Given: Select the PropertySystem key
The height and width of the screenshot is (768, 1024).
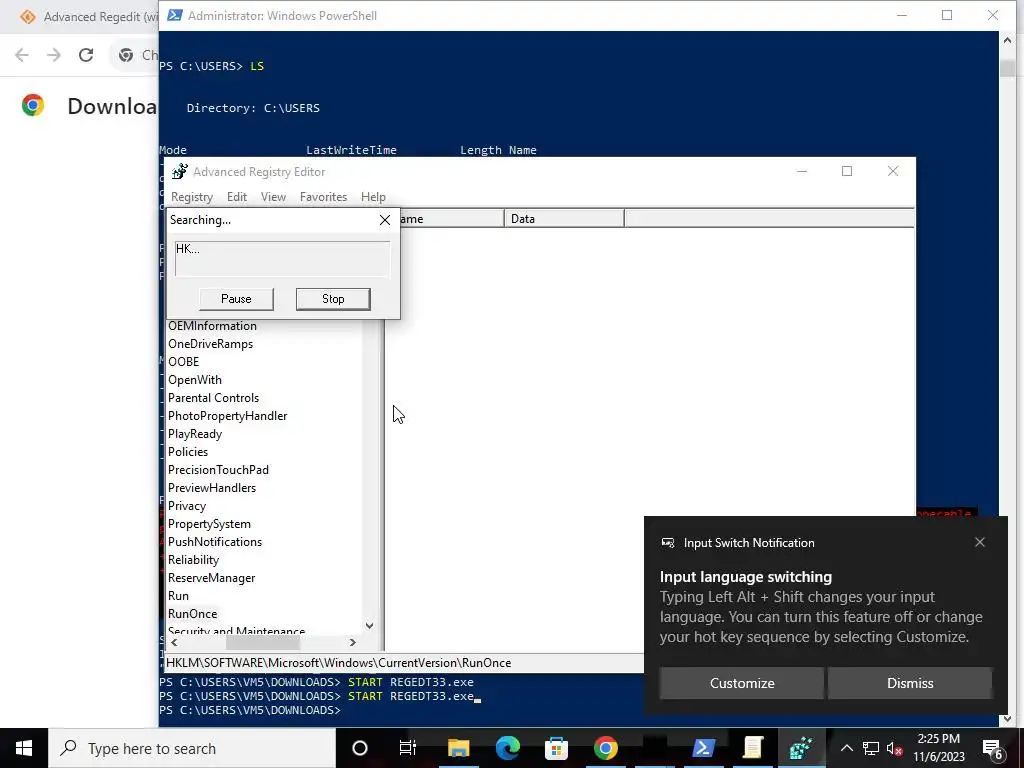Looking at the screenshot, I should (x=209, y=524).
